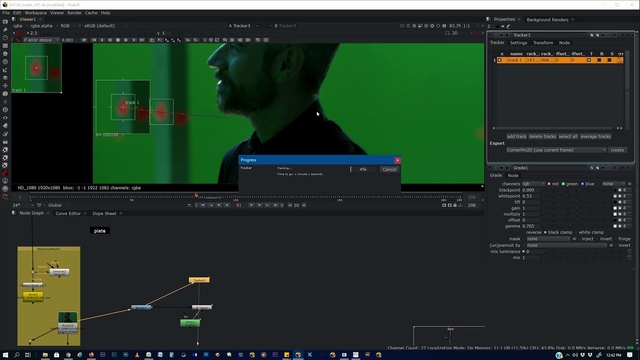Open the blackpoint color swatch
Image resolution: width=640 pixels, height=360 pixels.
tap(616, 190)
